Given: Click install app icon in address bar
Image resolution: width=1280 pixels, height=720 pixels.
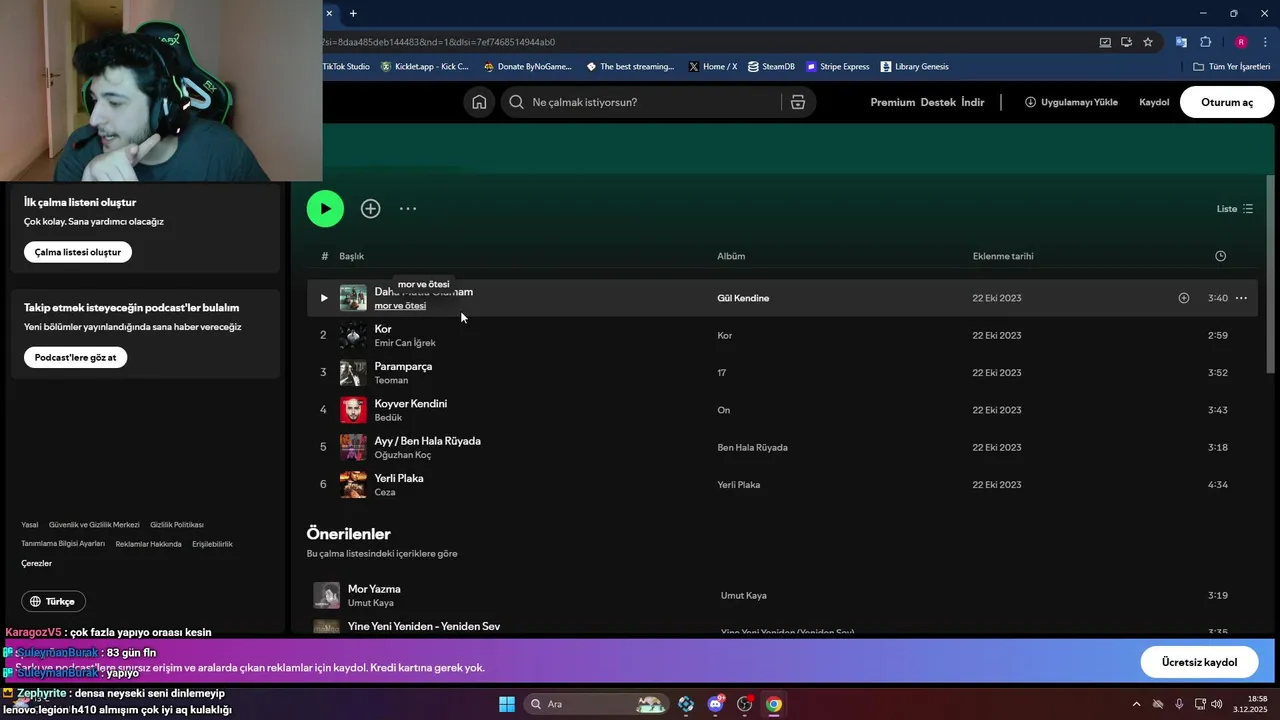Looking at the screenshot, I should 1126,42.
